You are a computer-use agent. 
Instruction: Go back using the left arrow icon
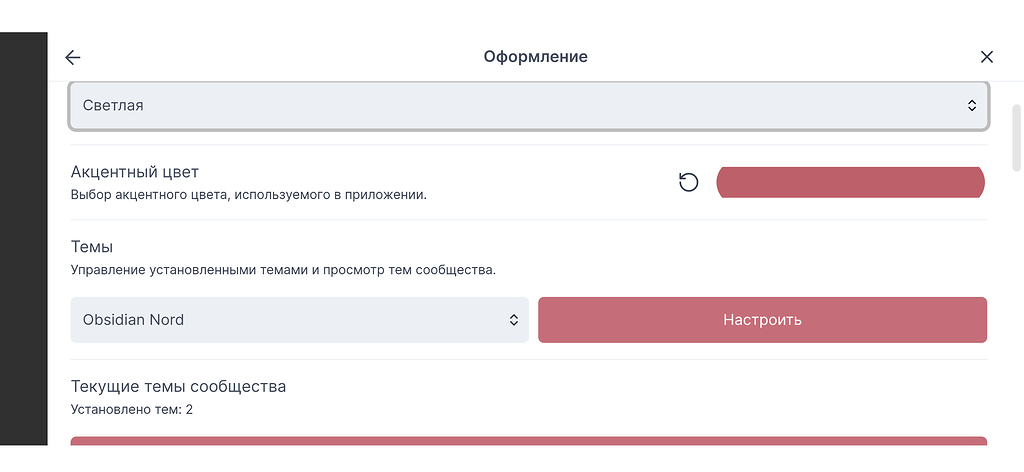[x=72, y=57]
